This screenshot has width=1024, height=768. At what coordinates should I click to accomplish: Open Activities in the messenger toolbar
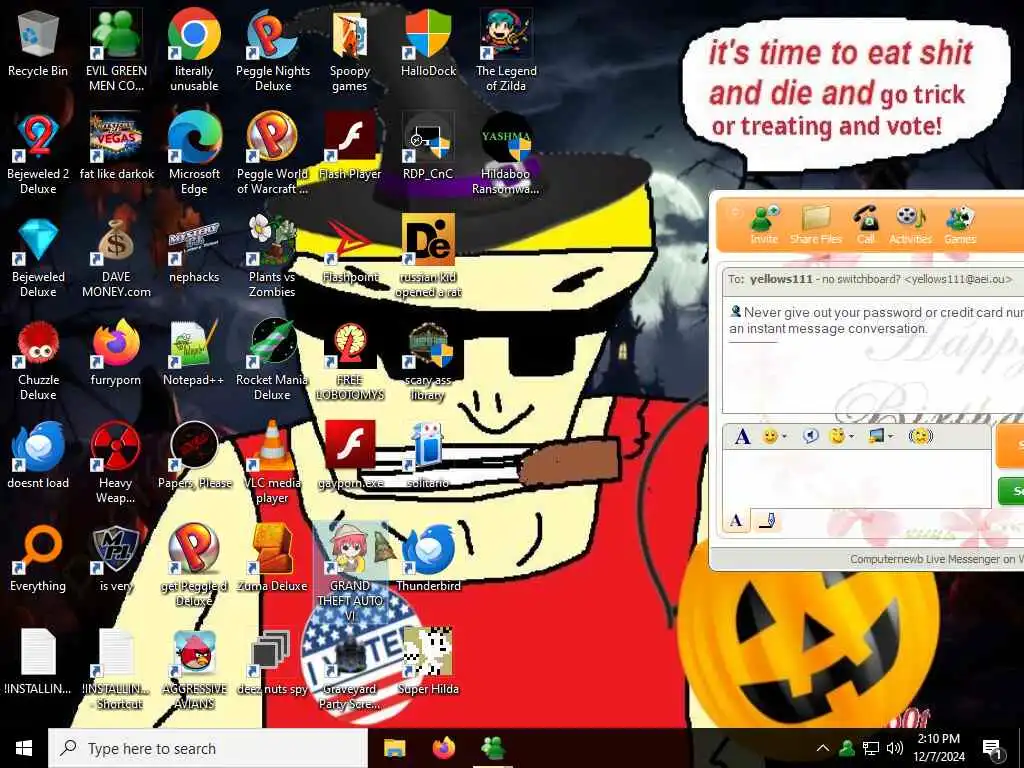click(x=910, y=225)
